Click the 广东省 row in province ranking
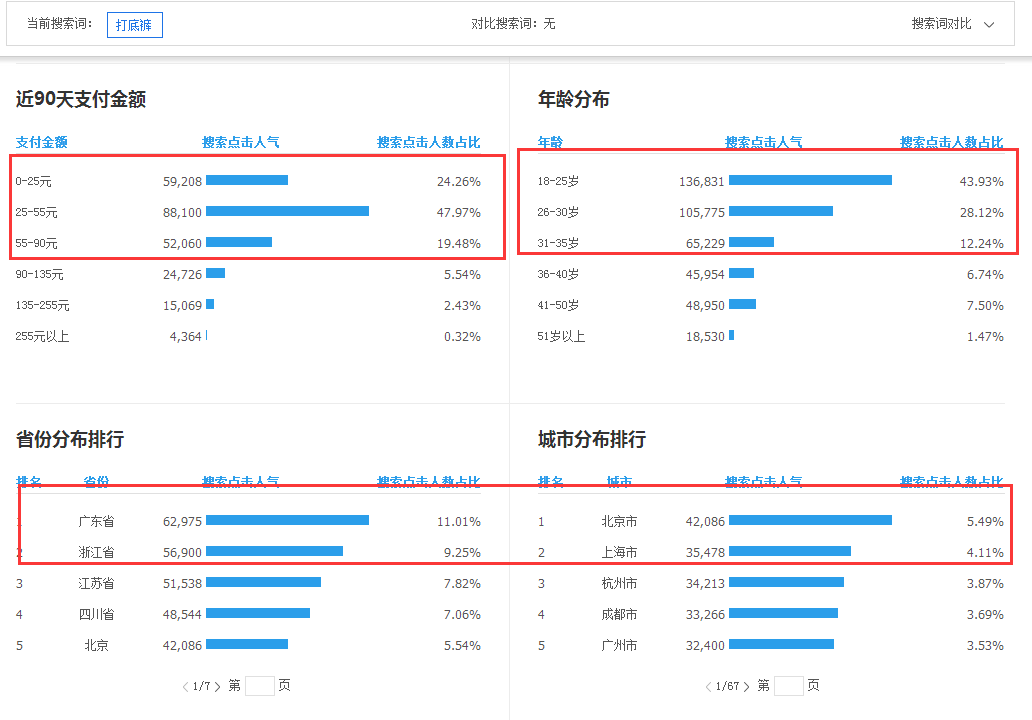This screenshot has height=720, width=1032. (x=248, y=521)
